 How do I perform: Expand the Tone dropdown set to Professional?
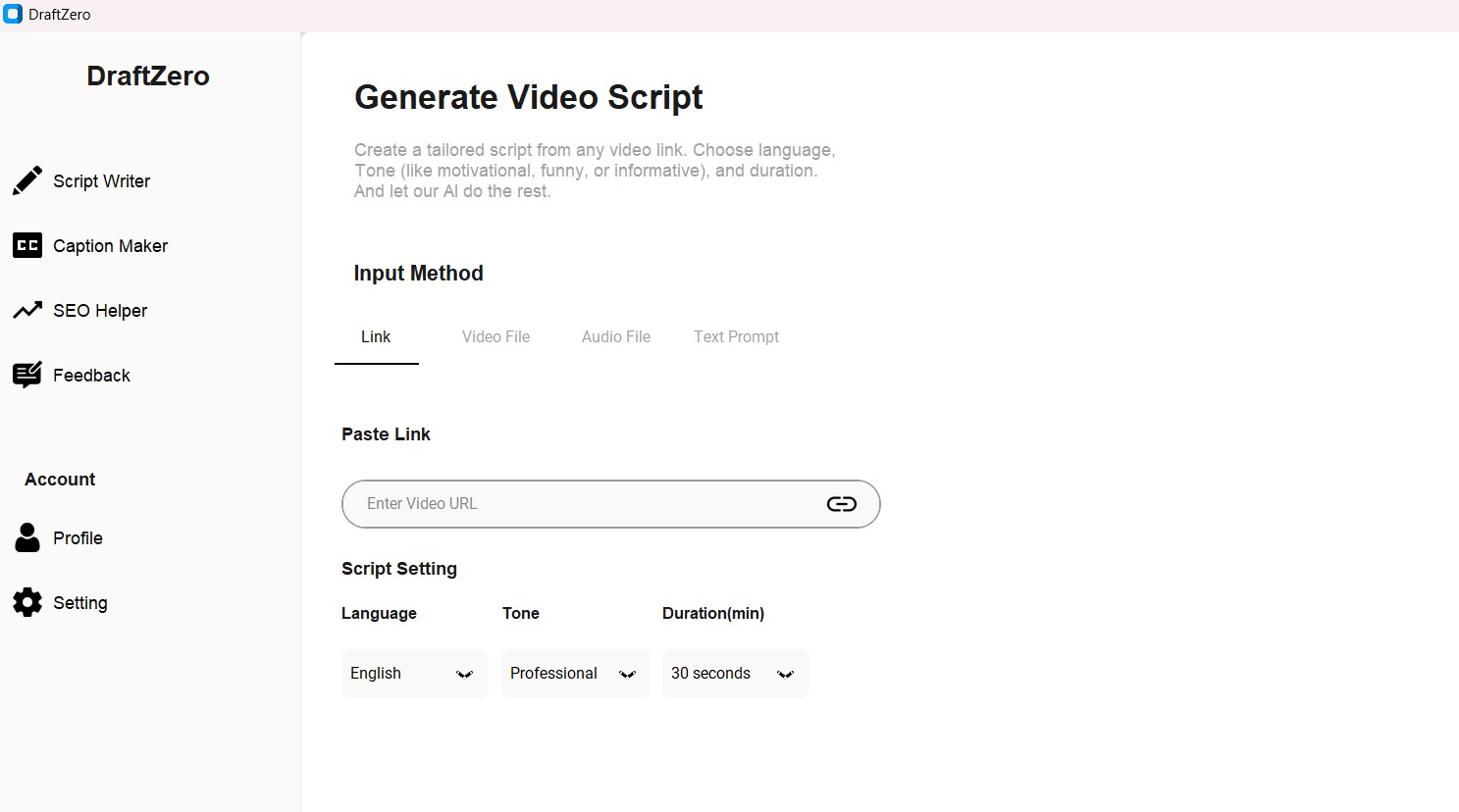point(575,674)
